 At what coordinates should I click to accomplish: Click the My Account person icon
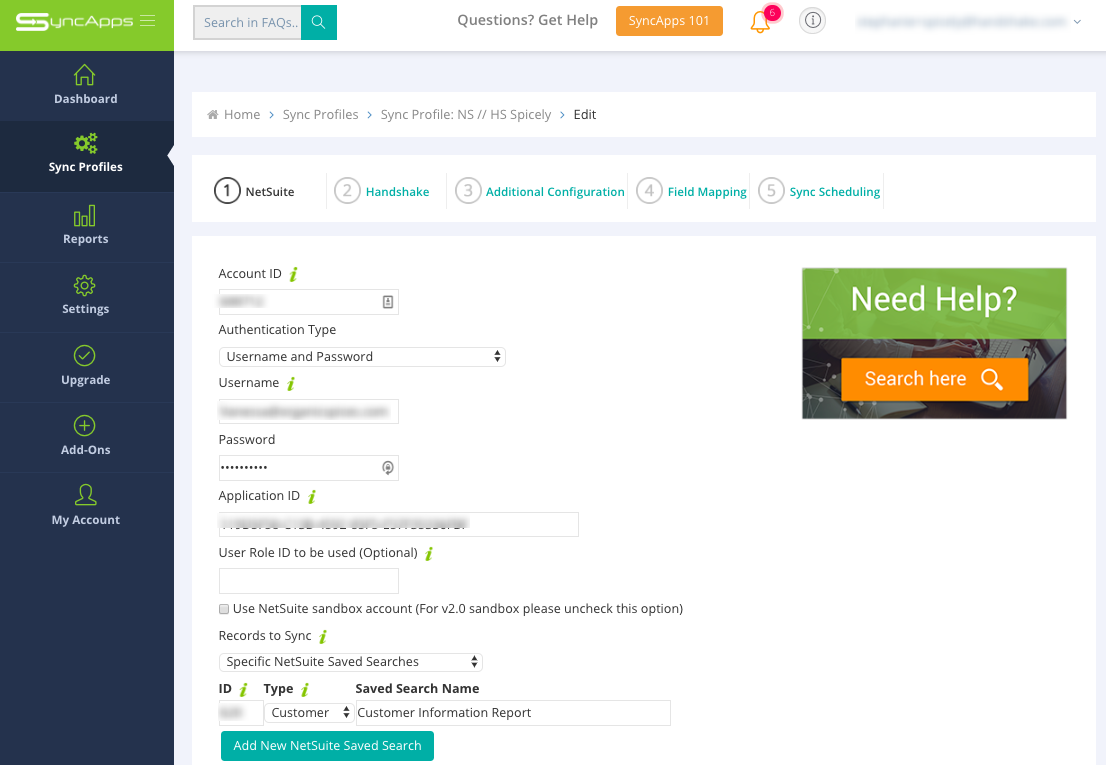point(85,495)
